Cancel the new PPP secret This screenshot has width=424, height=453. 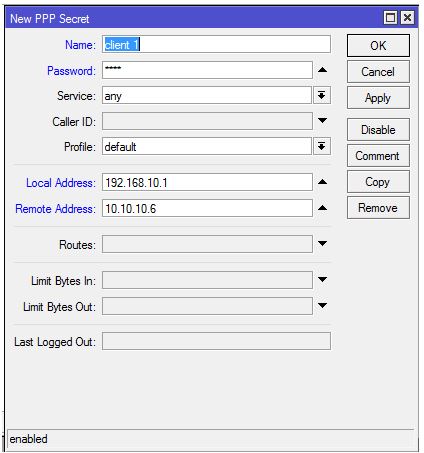tap(378, 71)
